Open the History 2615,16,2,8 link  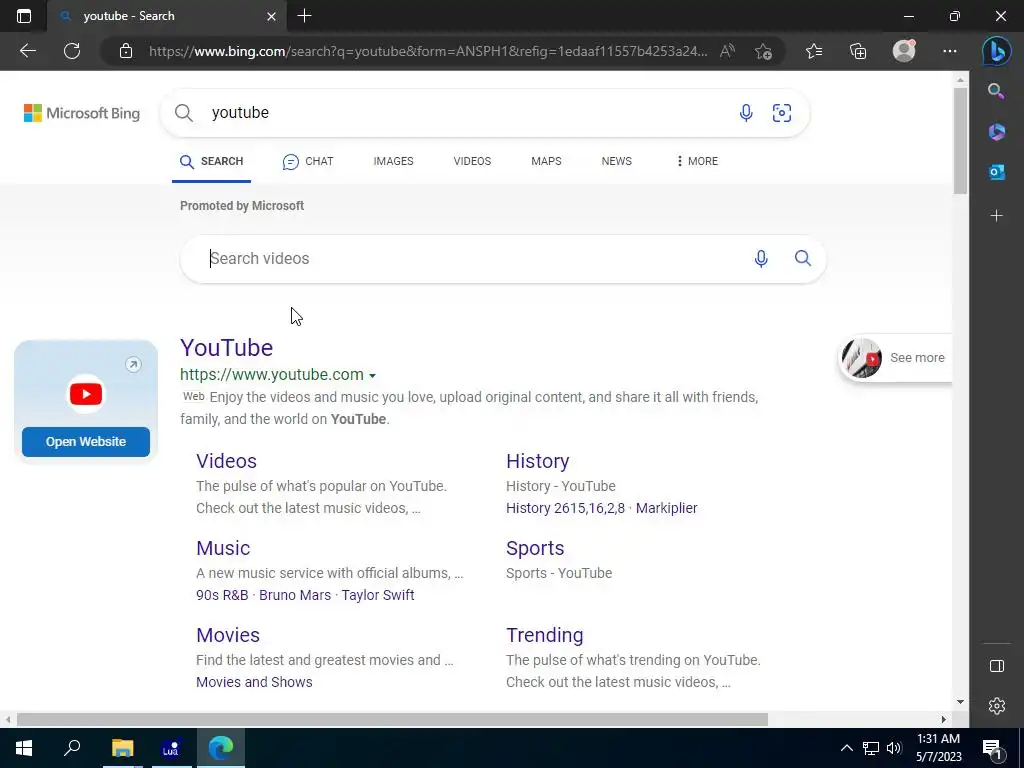565,508
